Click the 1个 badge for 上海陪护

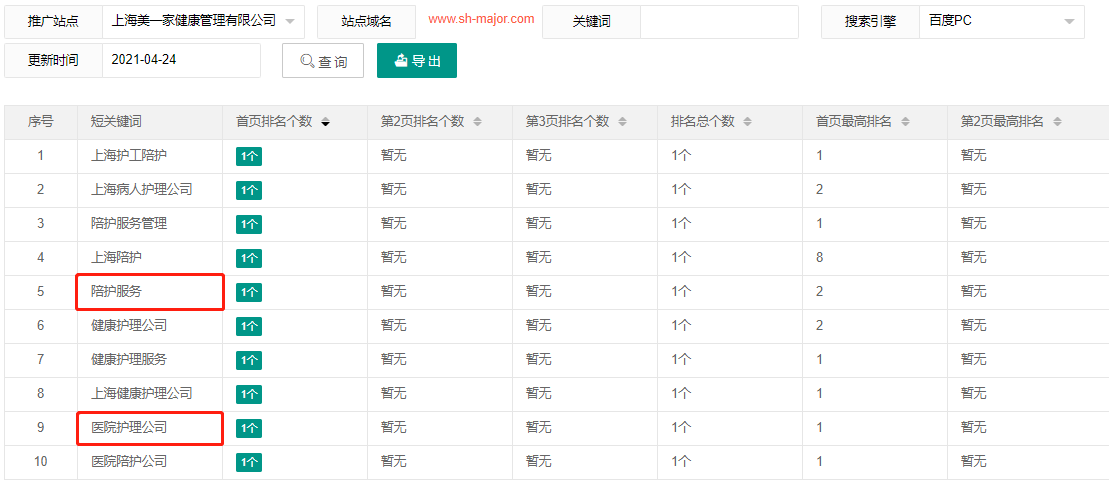pyautogui.click(x=249, y=258)
